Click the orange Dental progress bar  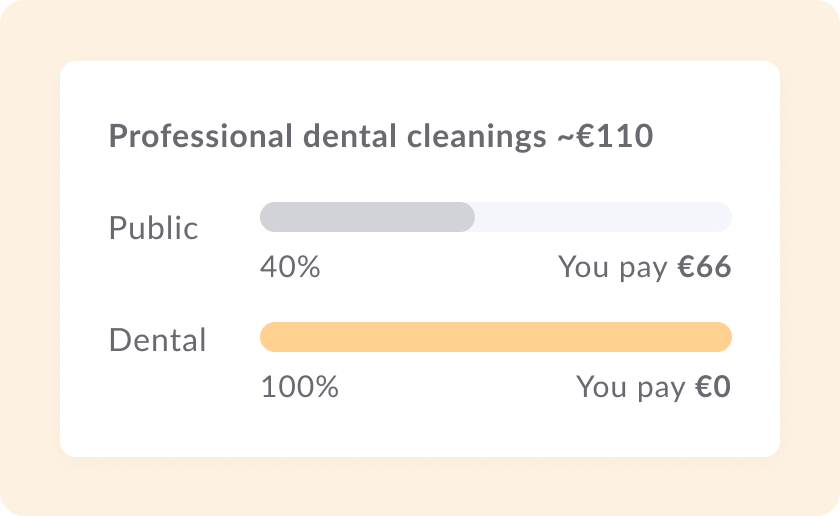pyautogui.click(x=495, y=337)
